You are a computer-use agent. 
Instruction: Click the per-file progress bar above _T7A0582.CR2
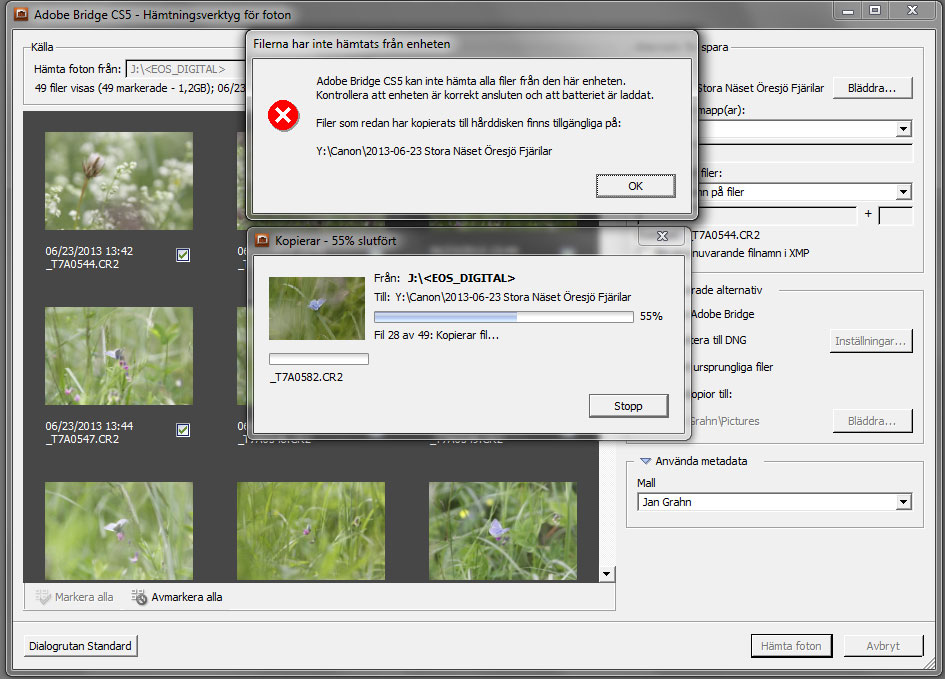pos(318,359)
